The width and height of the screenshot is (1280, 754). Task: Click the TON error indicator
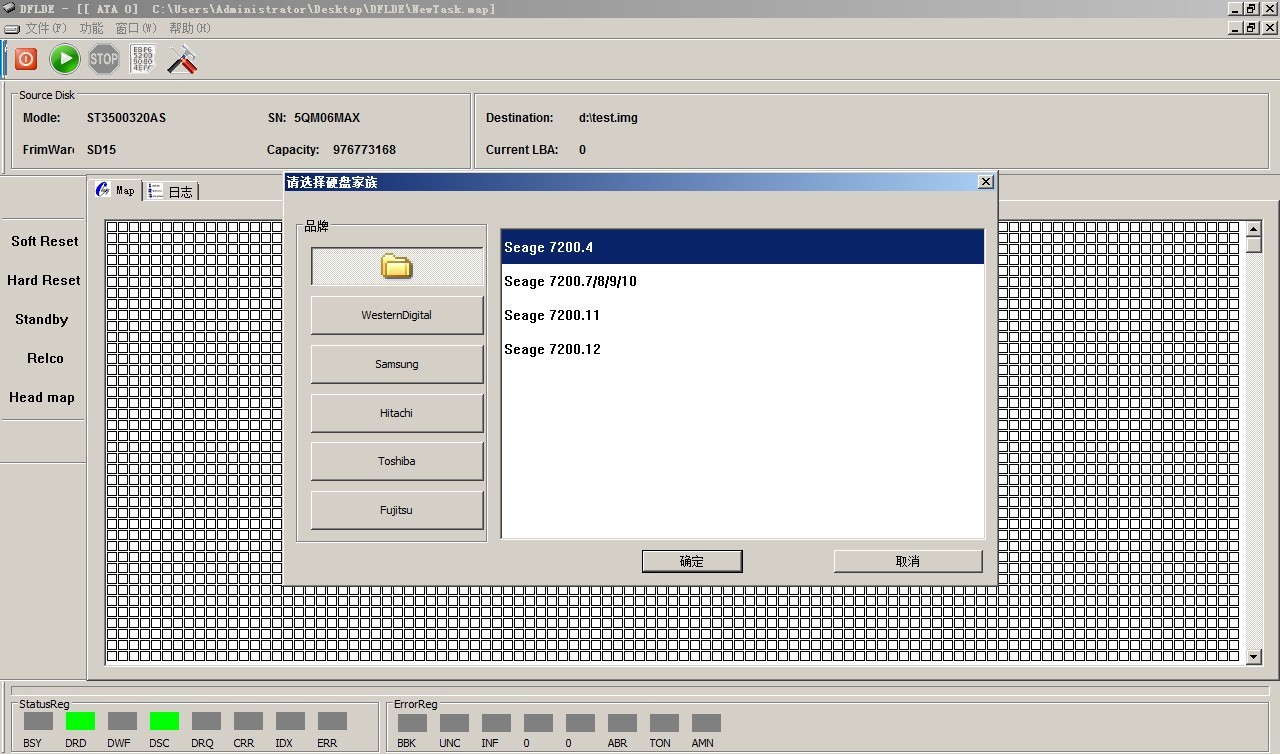tap(664, 722)
